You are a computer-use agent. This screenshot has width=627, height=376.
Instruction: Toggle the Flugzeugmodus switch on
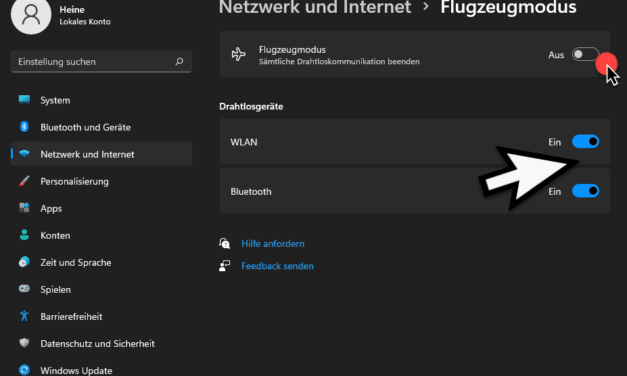tap(585, 54)
